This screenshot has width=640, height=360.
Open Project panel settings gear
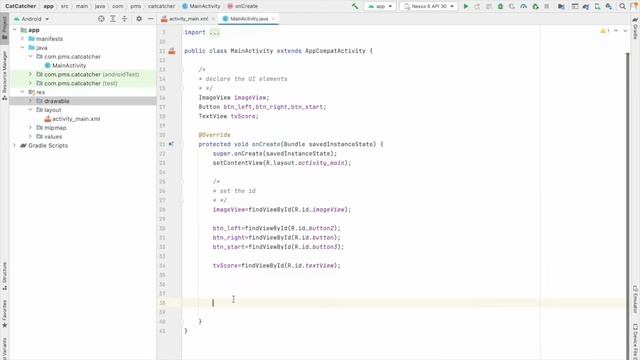coord(139,19)
